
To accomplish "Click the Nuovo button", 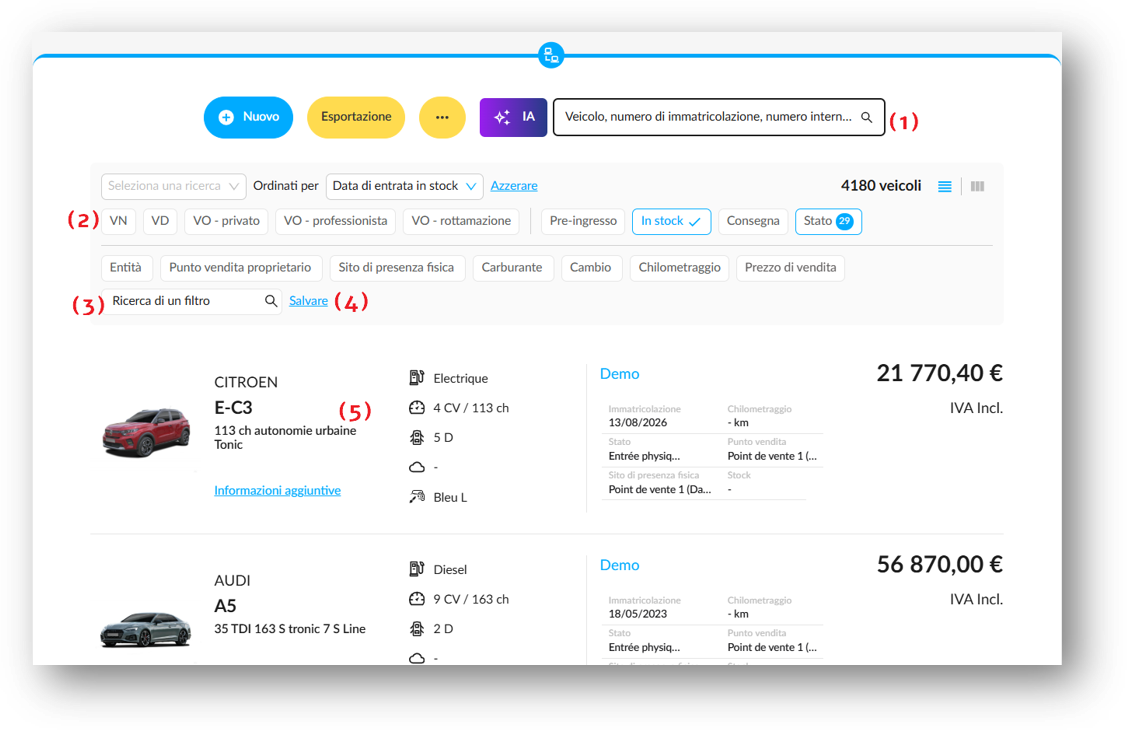I will (248, 117).
